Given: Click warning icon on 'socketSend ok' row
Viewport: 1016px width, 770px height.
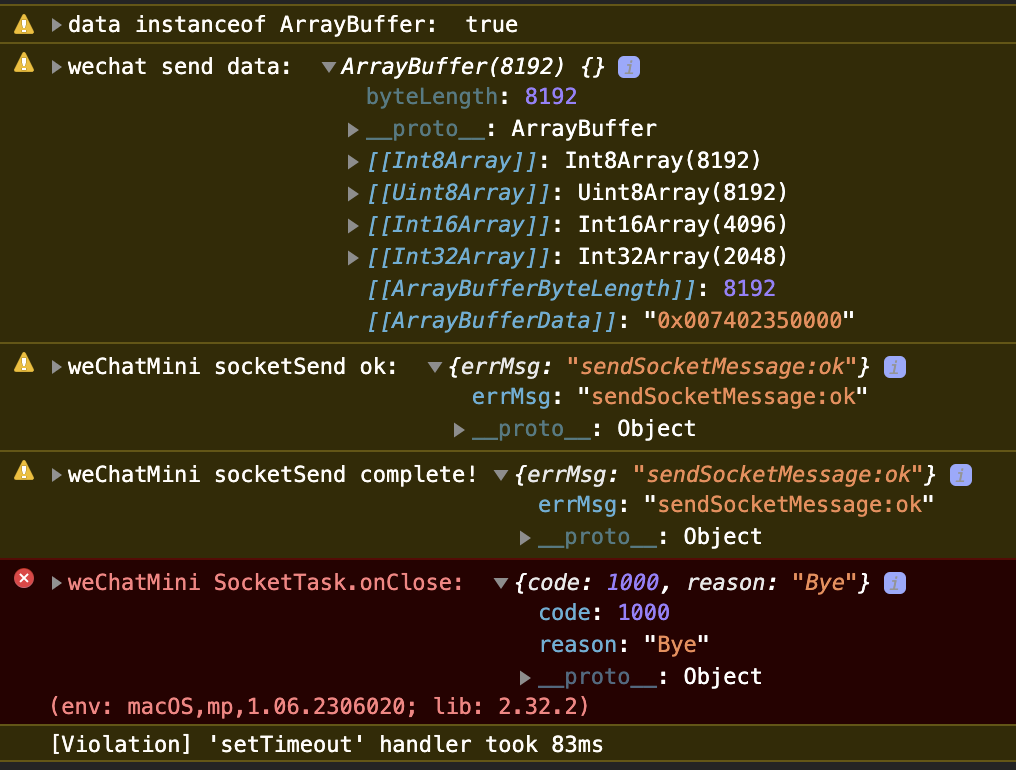Looking at the screenshot, I should (x=24, y=363).
